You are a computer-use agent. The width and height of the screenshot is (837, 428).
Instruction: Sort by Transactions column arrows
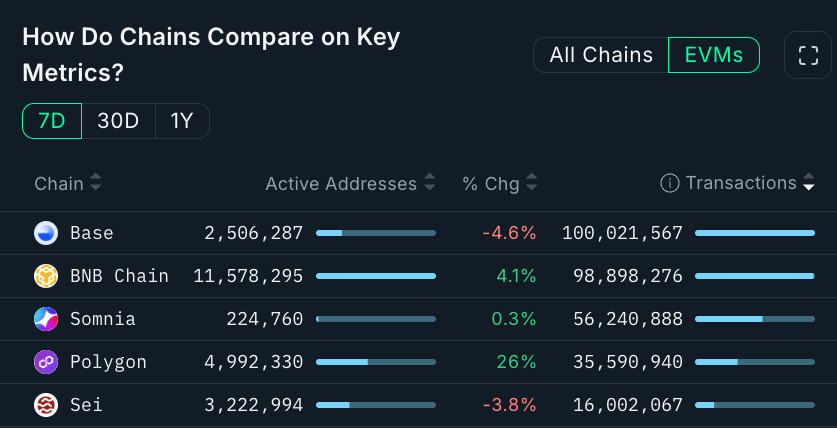point(808,183)
